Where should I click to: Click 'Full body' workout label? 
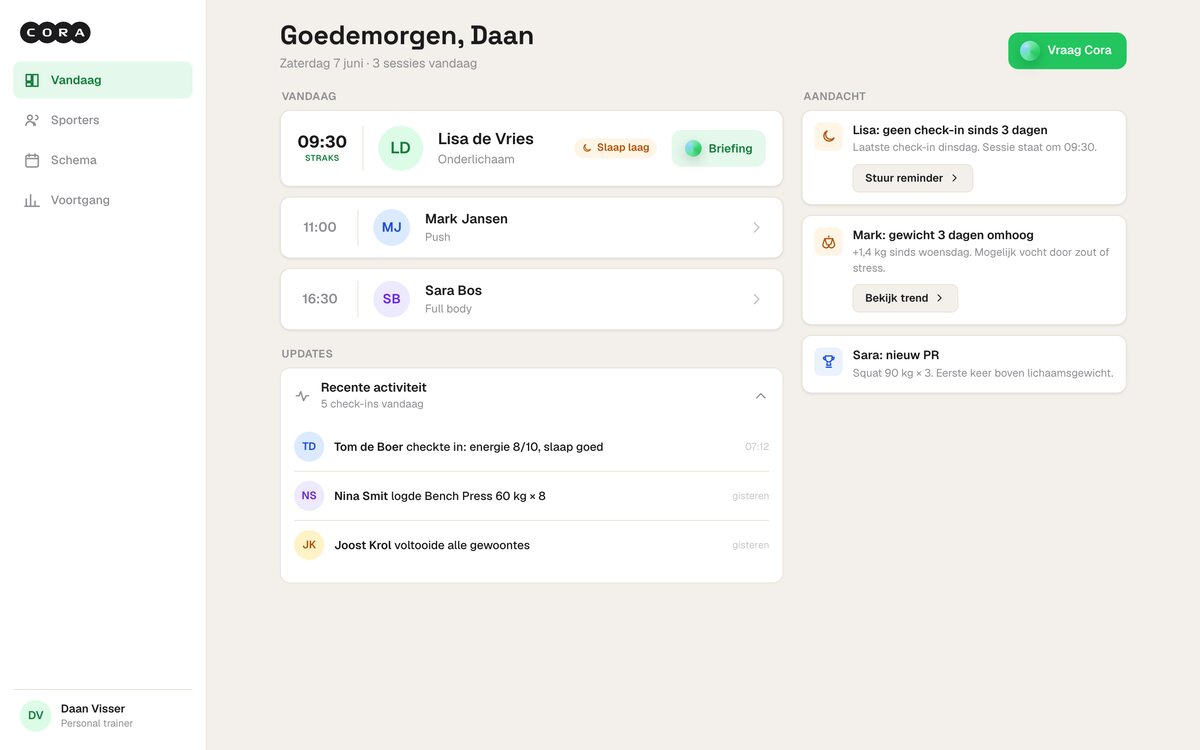click(x=448, y=309)
